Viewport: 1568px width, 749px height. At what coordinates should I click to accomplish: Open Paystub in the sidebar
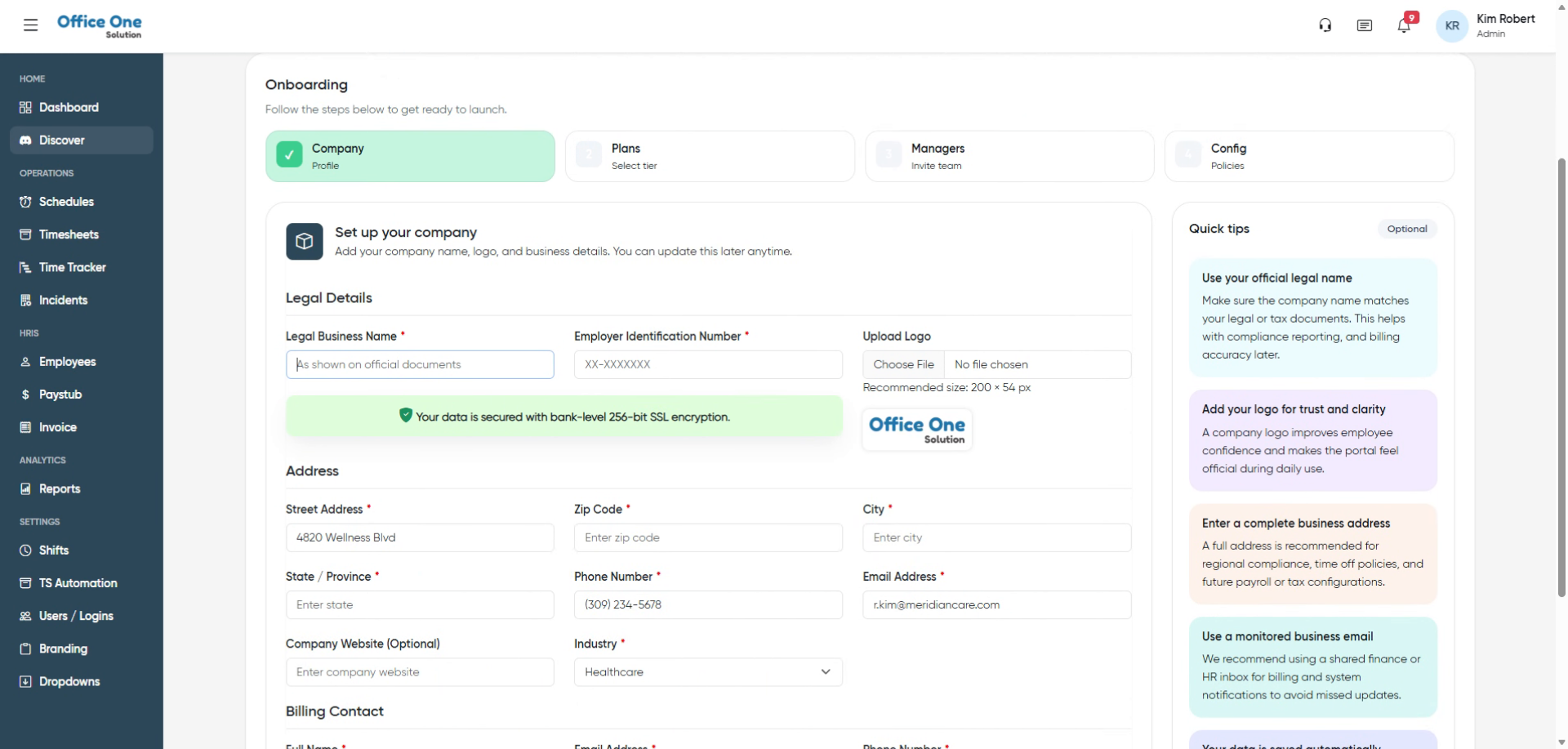click(x=60, y=395)
